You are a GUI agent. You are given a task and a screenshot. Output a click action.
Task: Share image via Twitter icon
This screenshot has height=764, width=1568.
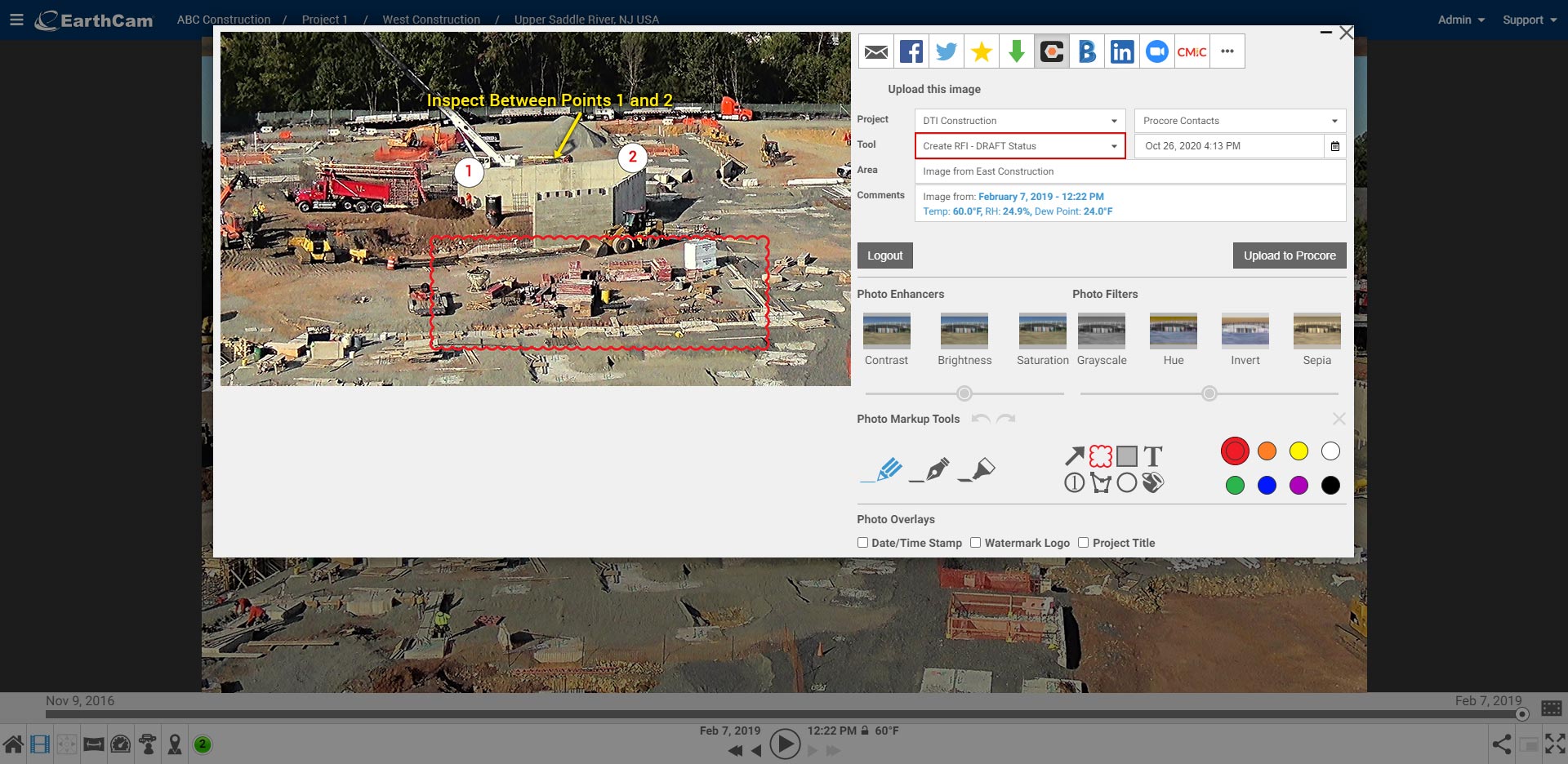946,51
